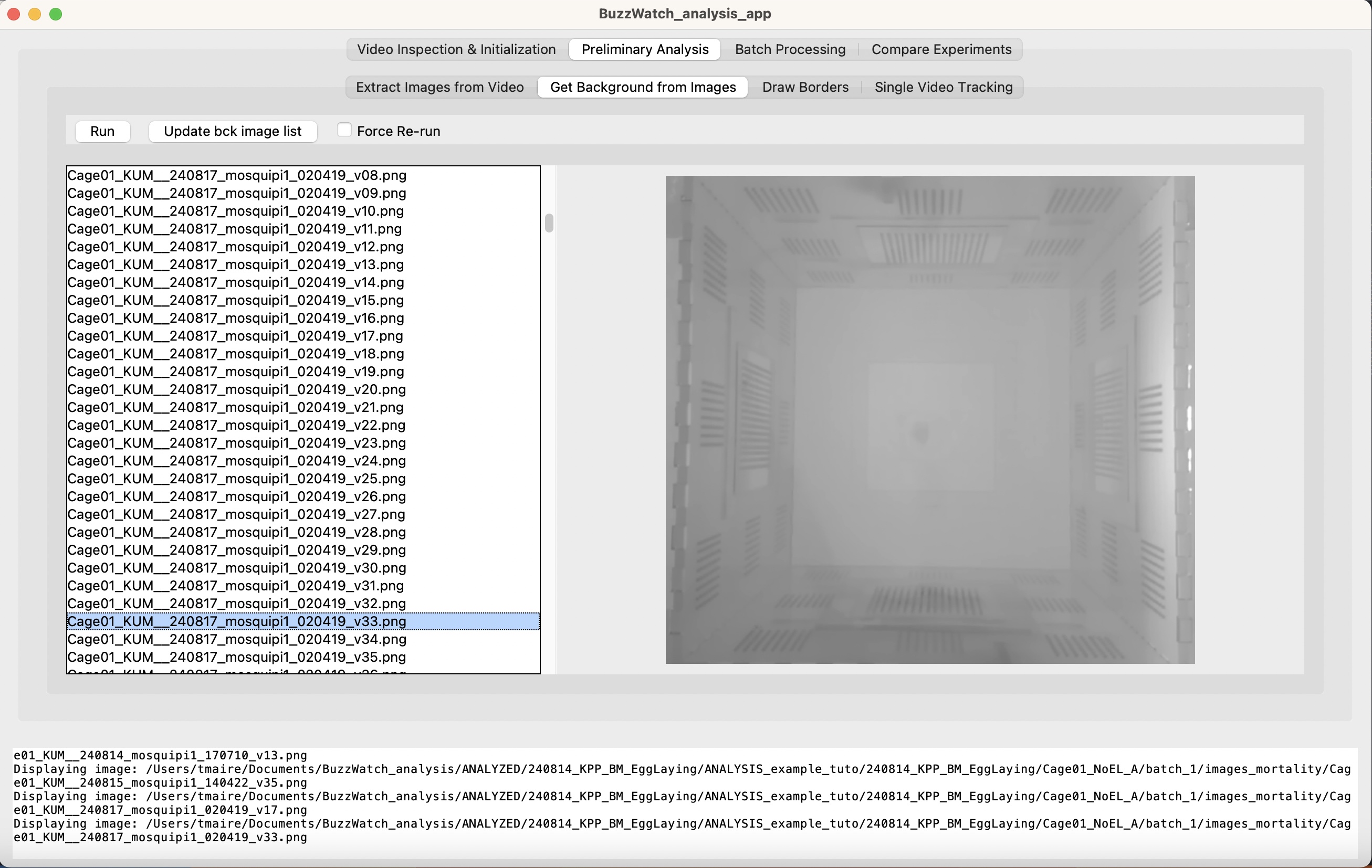This screenshot has width=1372, height=868.
Task: Click the console log output area
Action: pyautogui.click(x=685, y=803)
